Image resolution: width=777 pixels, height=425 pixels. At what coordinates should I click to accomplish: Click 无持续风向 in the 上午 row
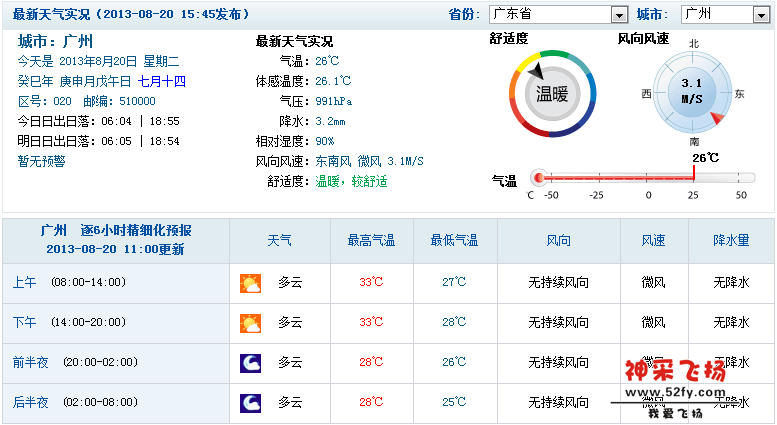tap(558, 283)
